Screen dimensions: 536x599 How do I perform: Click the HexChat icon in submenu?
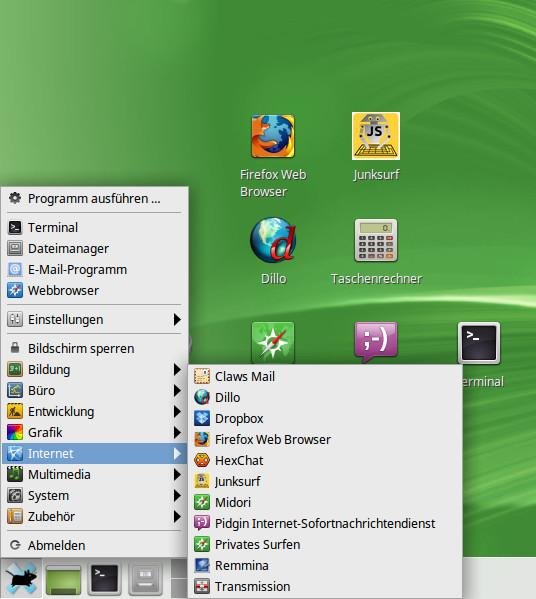(x=202, y=460)
